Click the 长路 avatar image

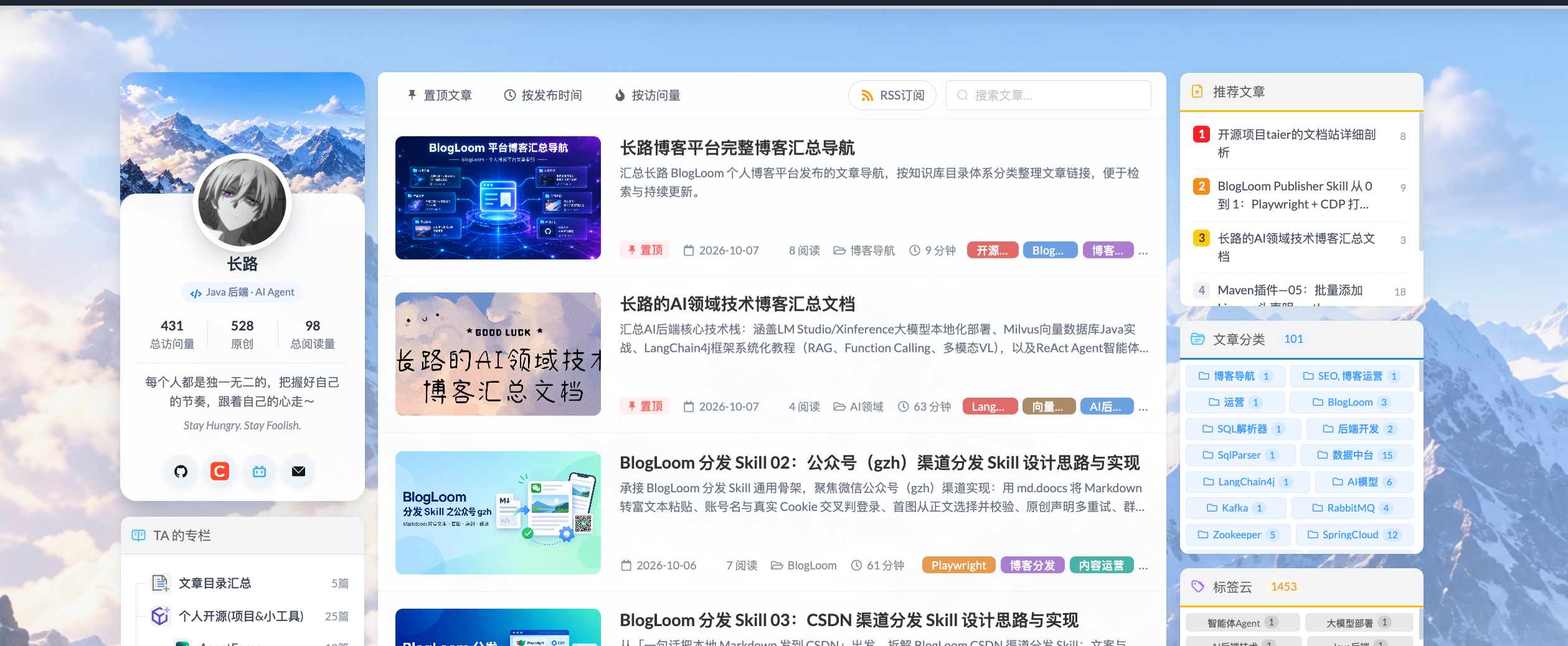click(242, 202)
